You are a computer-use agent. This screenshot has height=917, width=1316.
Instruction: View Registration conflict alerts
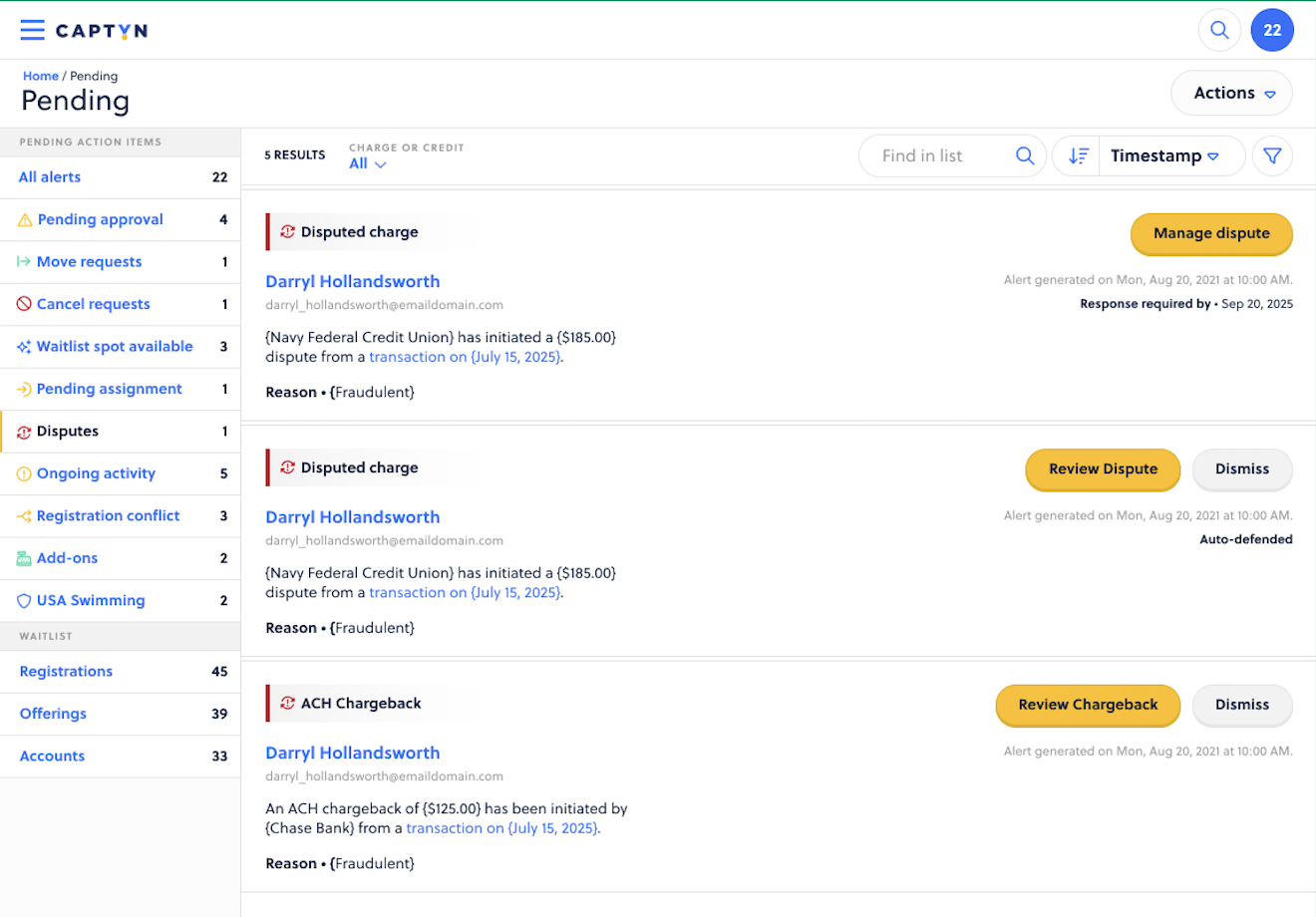(120, 516)
